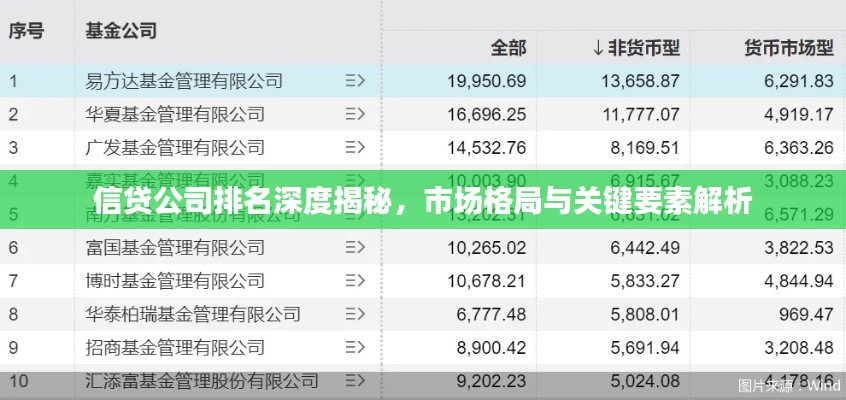Screen dimensions: 846x400
Task: Open the detail icon for 招商基金管理有限公司
Action: 354,348
